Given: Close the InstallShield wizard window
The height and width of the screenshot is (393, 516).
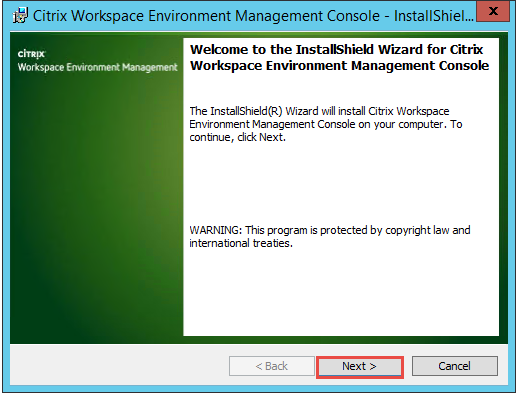Looking at the screenshot, I should [x=493, y=11].
